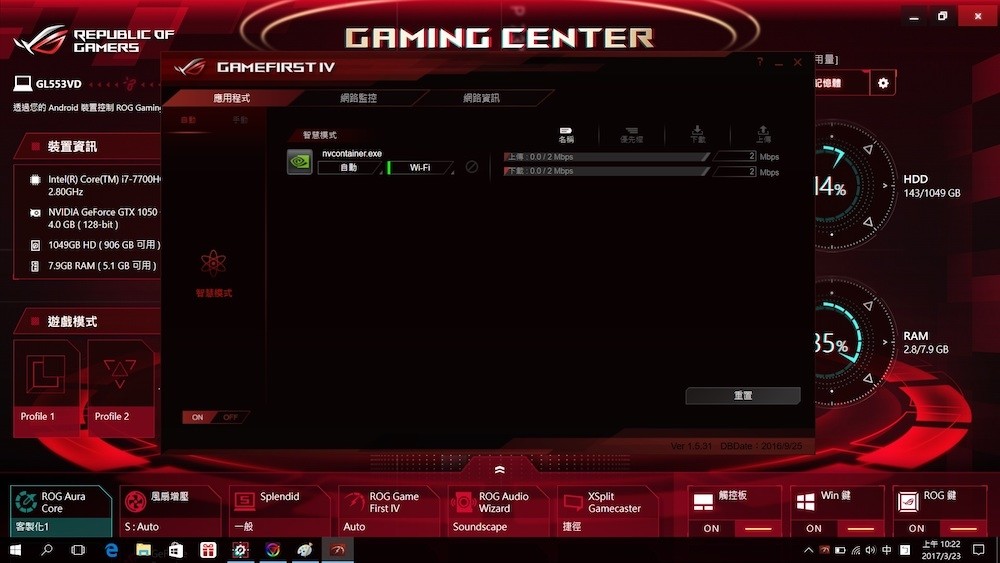This screenshot has height=563, width=1000.
Task: Sort the app list by 上傳 column
Action: [763, 135]
